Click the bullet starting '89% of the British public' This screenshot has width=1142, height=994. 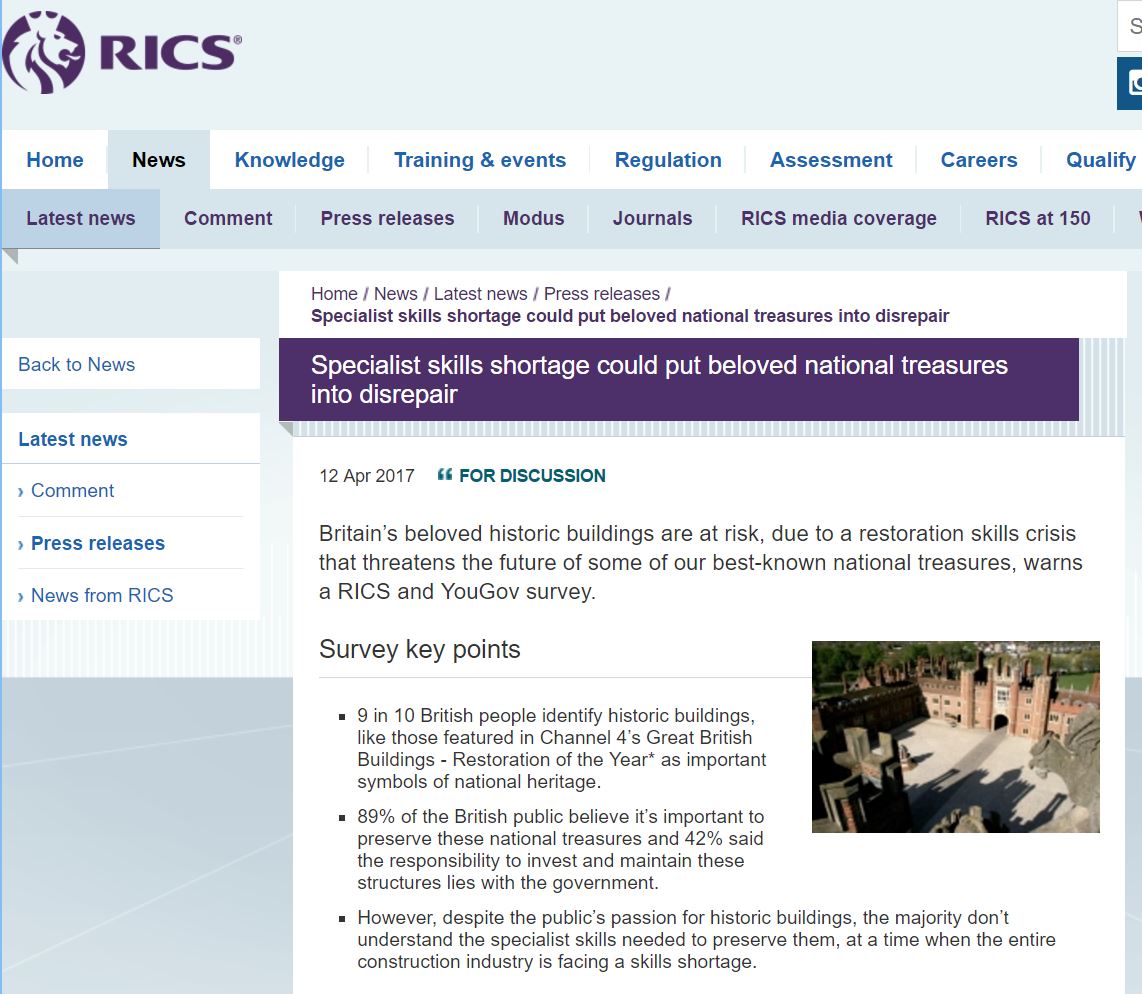pyautogui.click(x=560, y=850)
